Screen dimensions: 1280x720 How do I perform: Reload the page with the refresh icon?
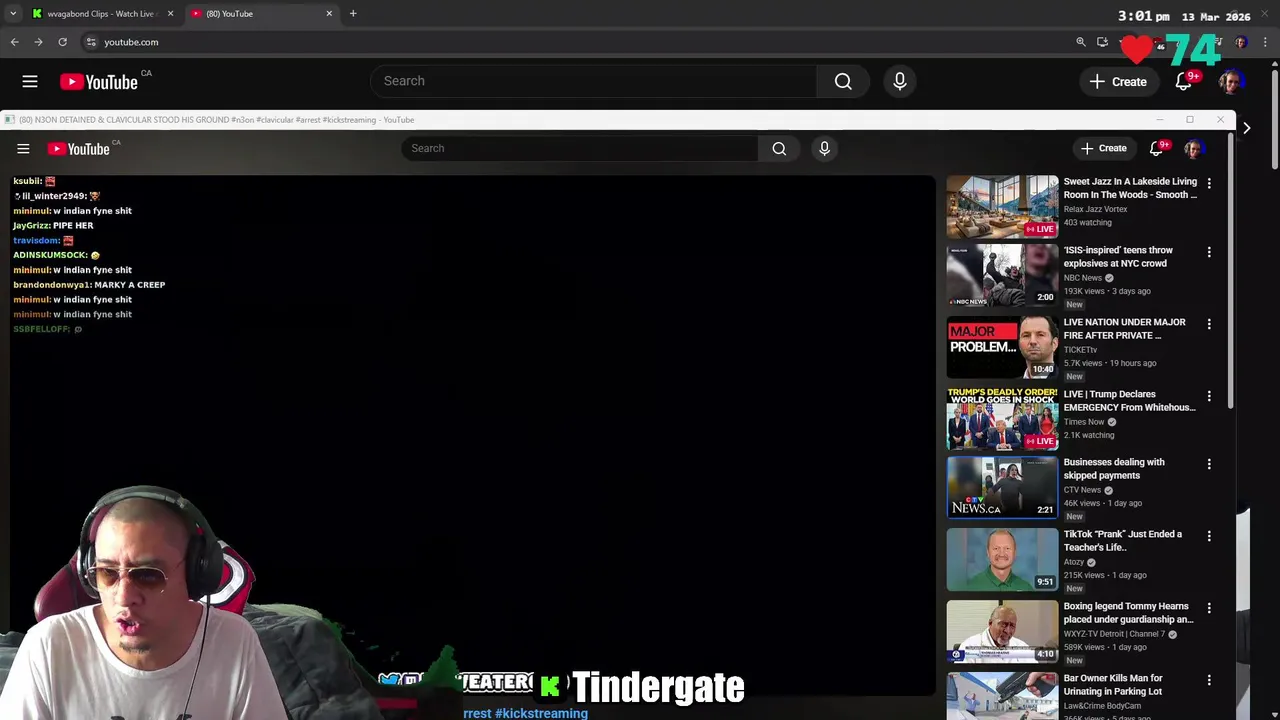click(x=62, y=42)
